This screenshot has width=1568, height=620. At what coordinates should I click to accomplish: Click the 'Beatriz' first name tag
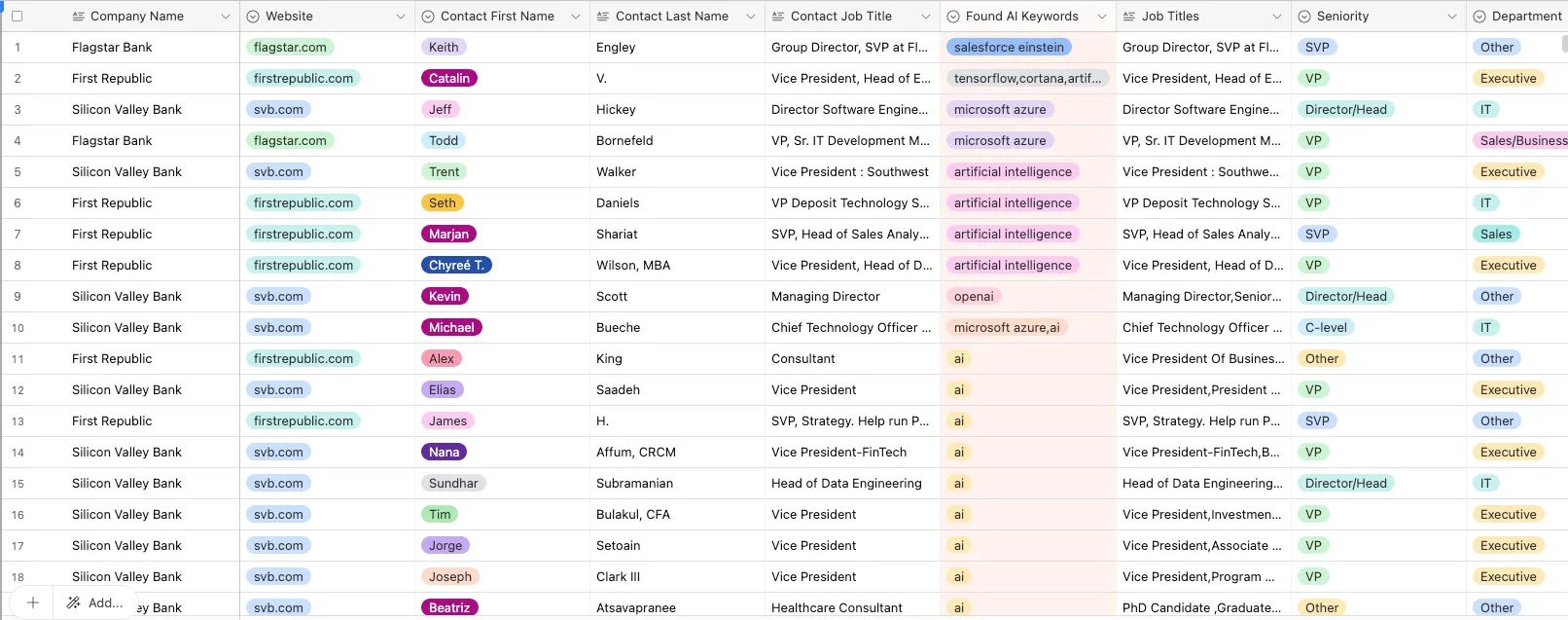[x=449, y=607]
